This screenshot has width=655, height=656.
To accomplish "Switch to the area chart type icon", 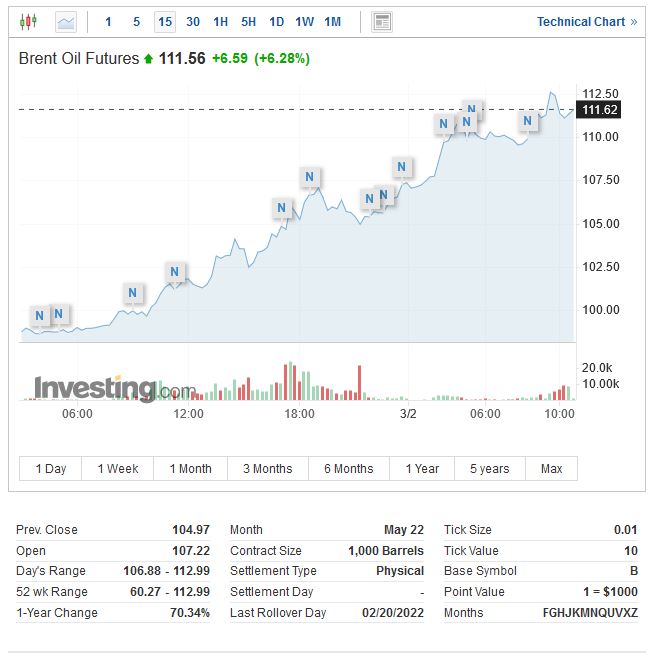I will point(66,21).
